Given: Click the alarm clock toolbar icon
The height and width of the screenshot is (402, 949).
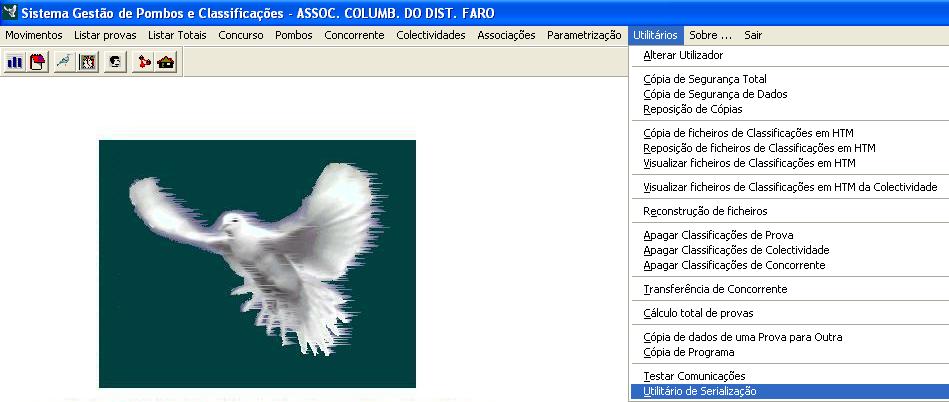Looking at the screenshot, I should (x=88, y=62).
